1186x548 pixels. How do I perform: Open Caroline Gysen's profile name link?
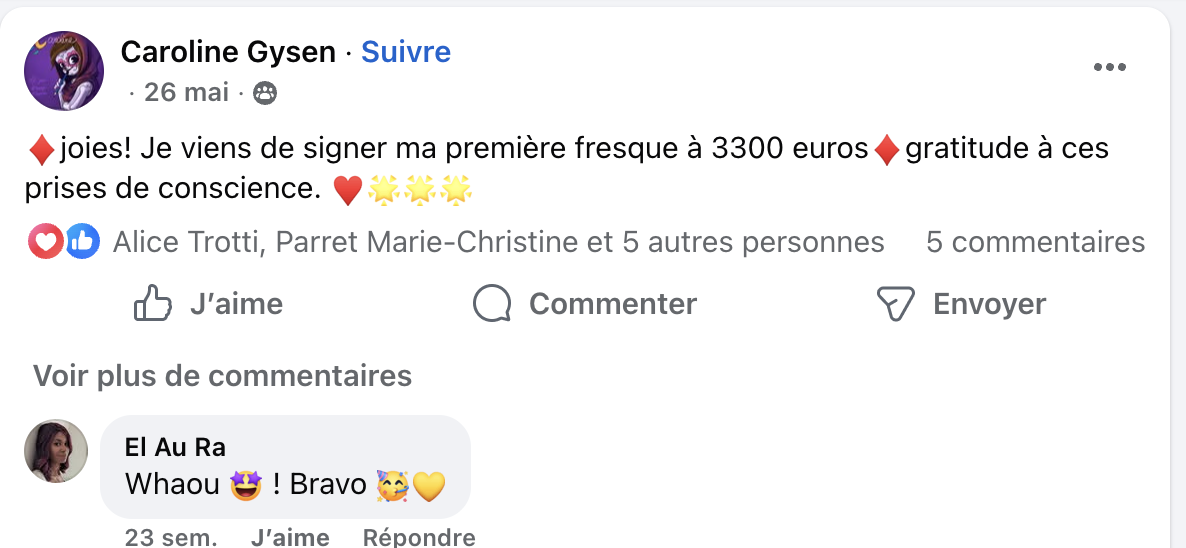228,52
